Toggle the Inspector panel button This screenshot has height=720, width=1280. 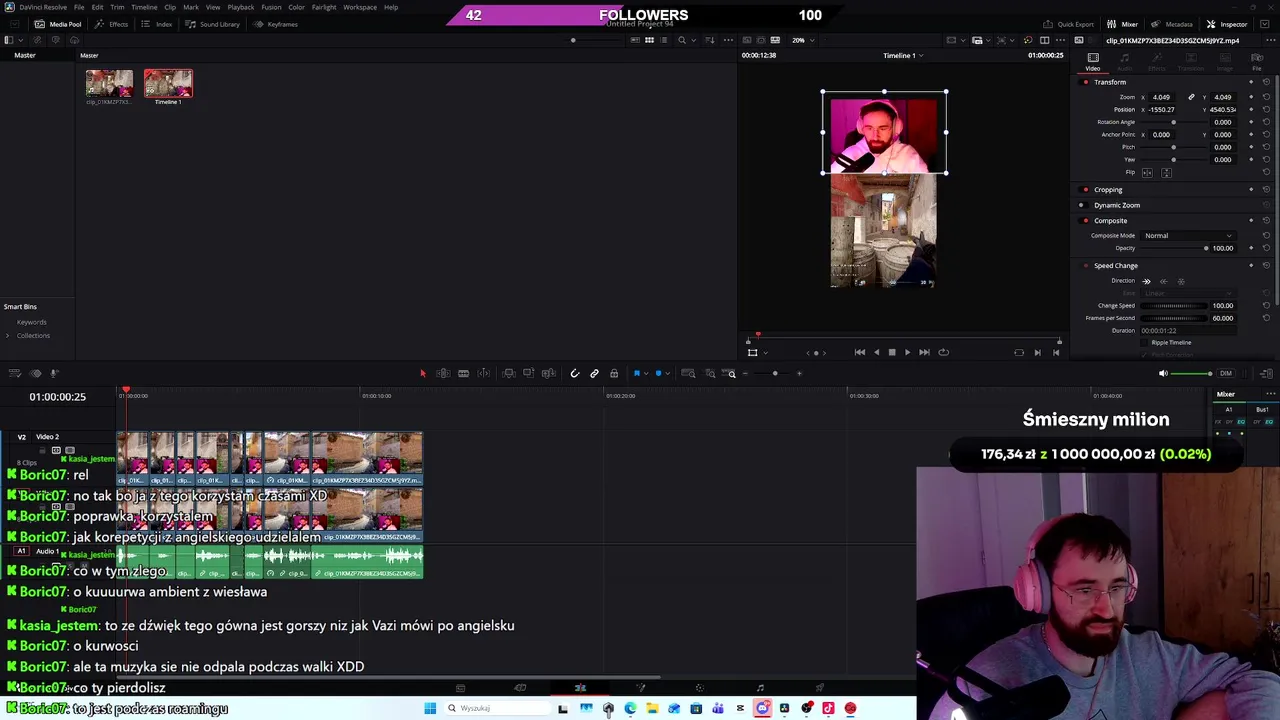[x=1227, y=24]
